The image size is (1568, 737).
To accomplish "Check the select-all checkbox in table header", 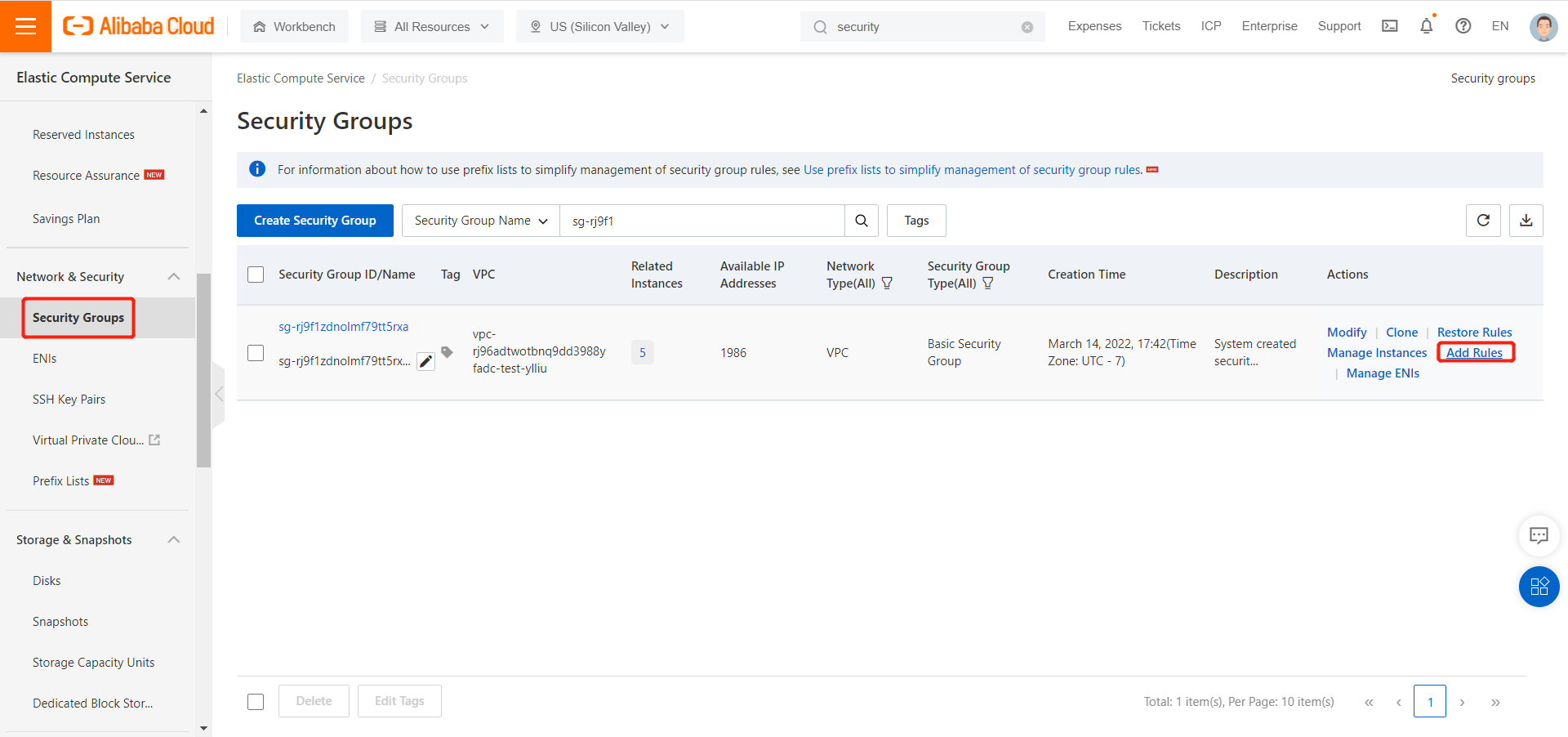I will pyautogui.click(x=255, y=275).
